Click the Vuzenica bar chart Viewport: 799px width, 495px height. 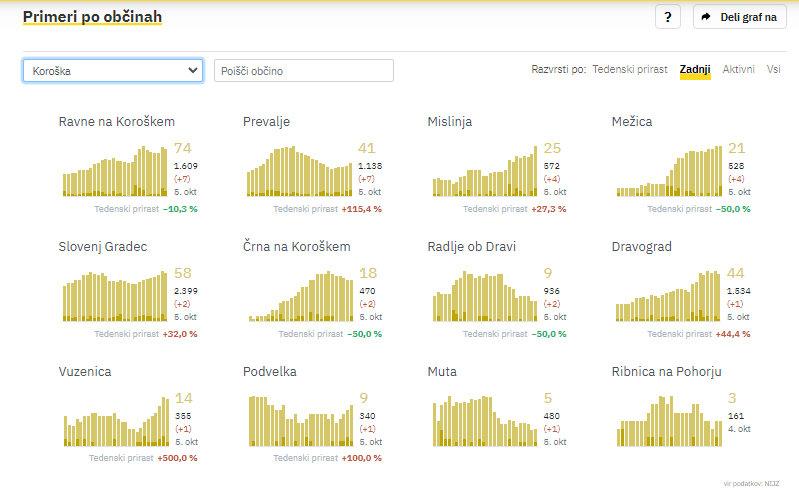pyautogui.click(x=114, y=420)
